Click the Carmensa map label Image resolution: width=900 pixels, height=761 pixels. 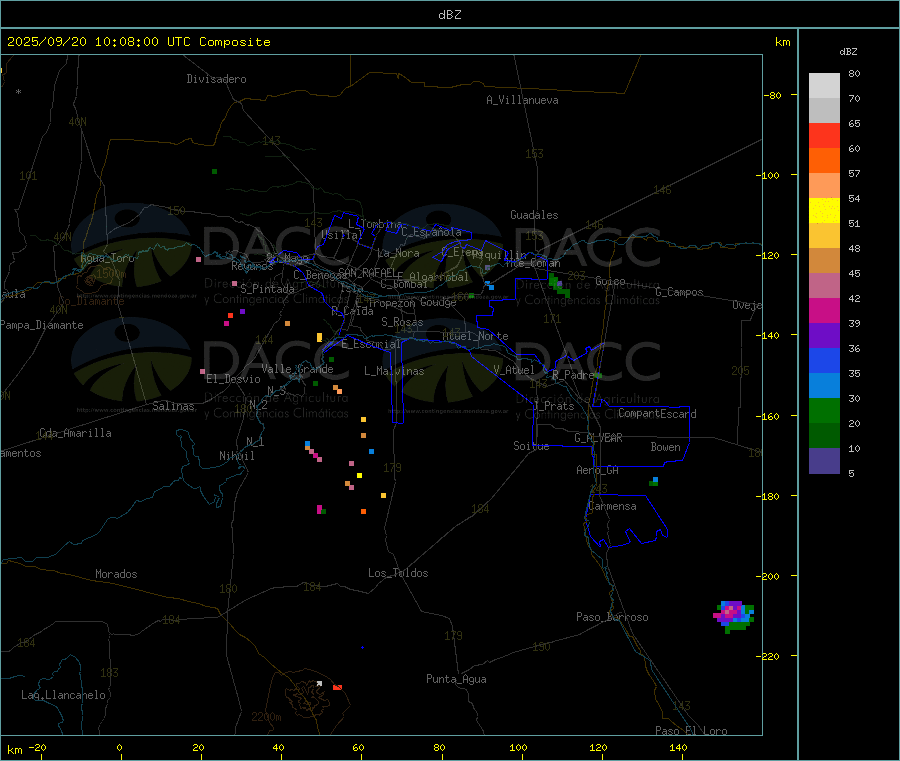point(612,506)
